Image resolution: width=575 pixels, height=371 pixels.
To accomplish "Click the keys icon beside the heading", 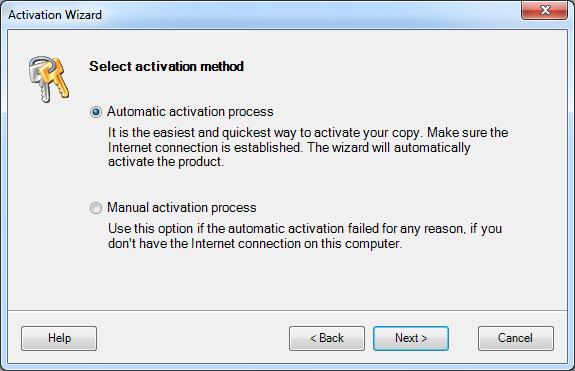I will point(49,79).
